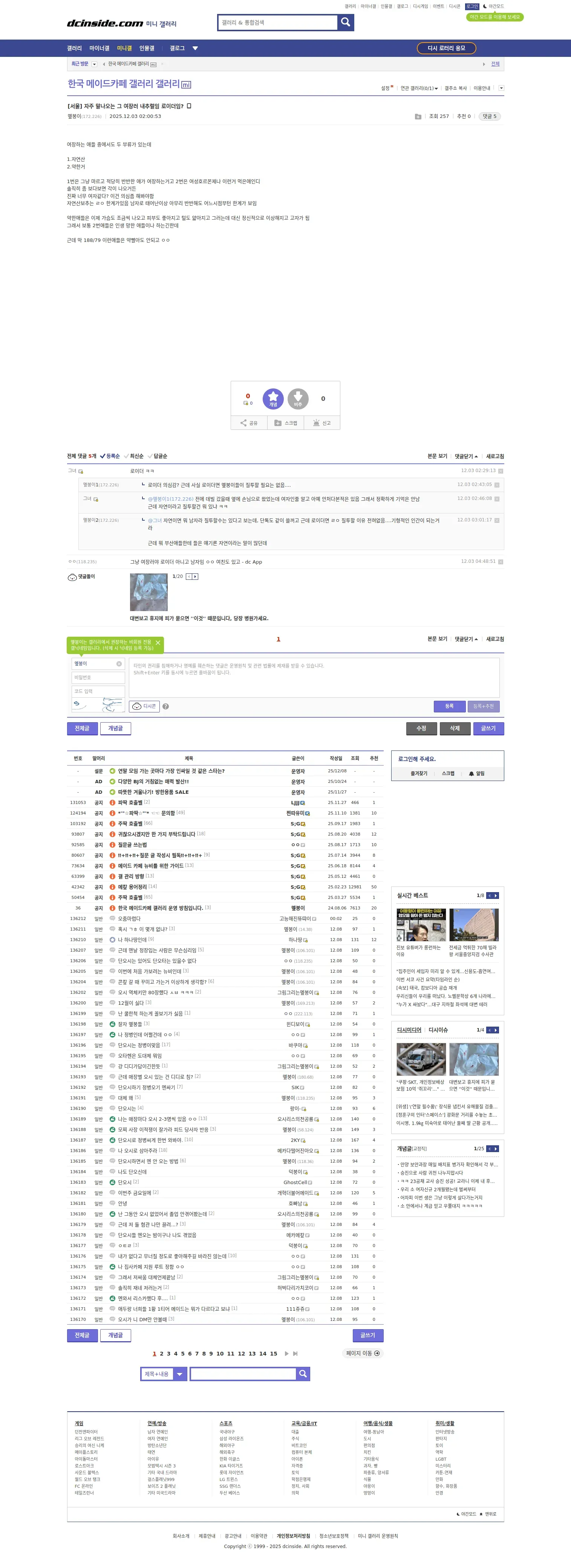Click next arrow of 댓글돌이 image slider
This screenshot has width=571, height=1568.
point(195,576)
